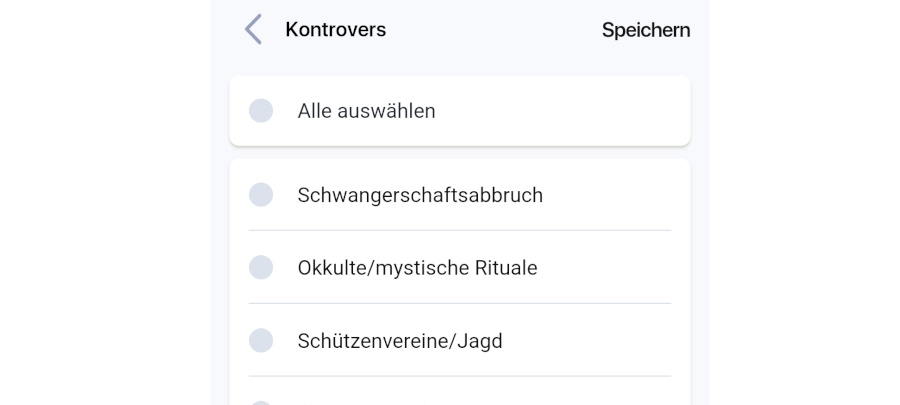Screen dimensions: 900x405
Task: Go back using the left chevron arrow
Action: coord(253,30)
